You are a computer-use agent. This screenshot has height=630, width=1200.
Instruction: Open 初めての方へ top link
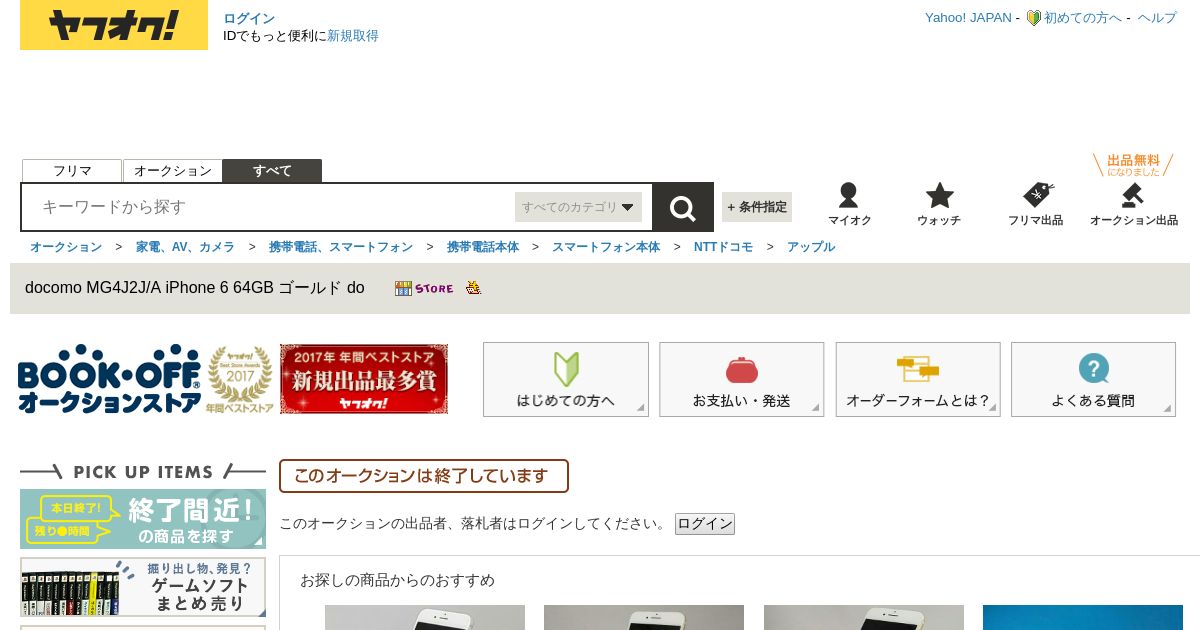coord(1083,18)
